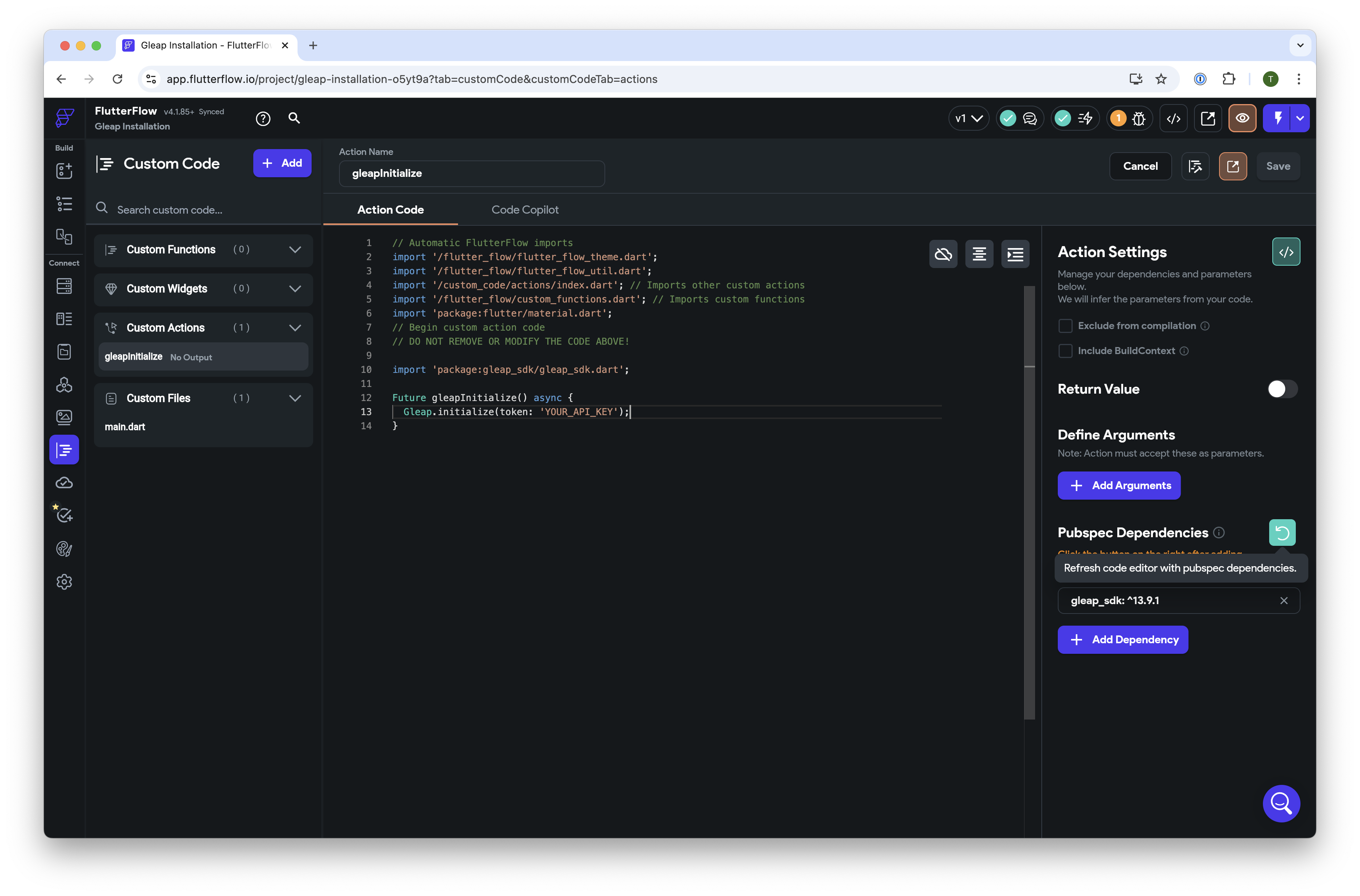The width and height of the screenshot is (1360, 896).
Task: Open the Media Assets sidebar icon
Action: 64,417
